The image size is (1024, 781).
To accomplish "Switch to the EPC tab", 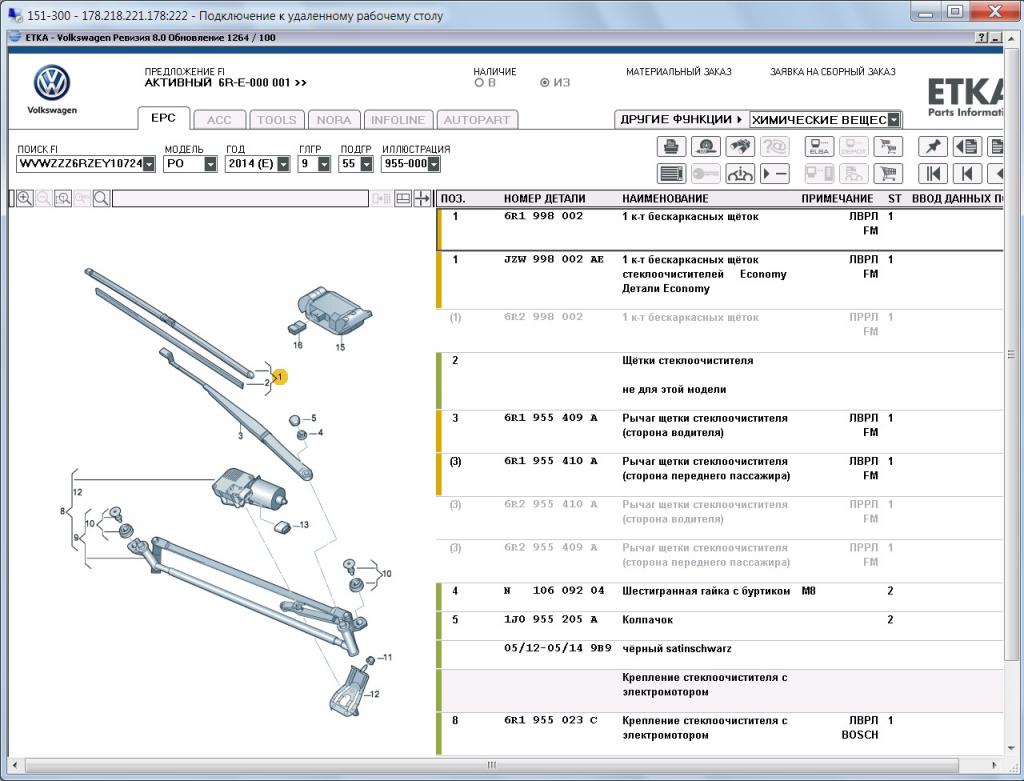I will (163, 118).
